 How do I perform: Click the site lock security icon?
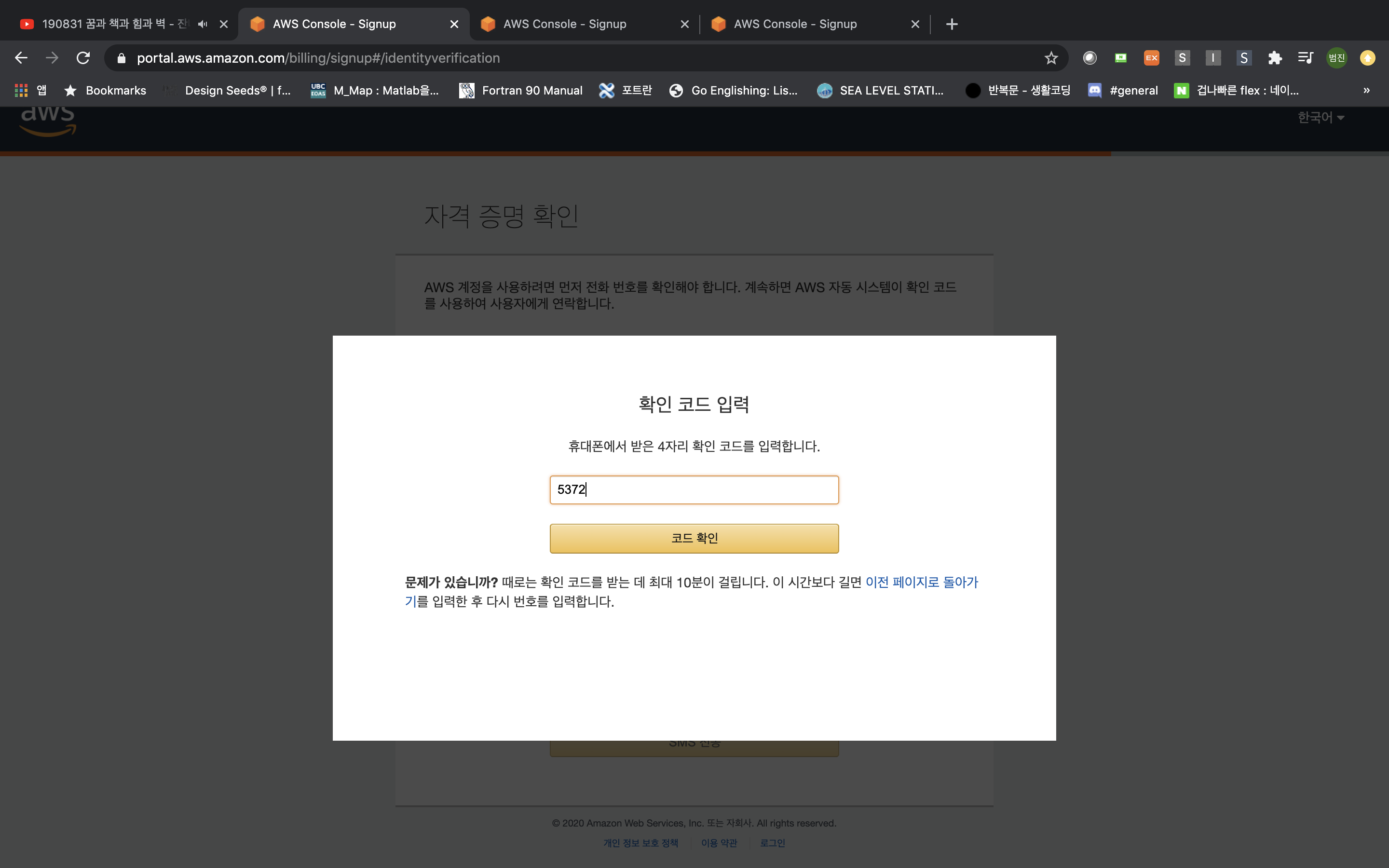(121, 58)
